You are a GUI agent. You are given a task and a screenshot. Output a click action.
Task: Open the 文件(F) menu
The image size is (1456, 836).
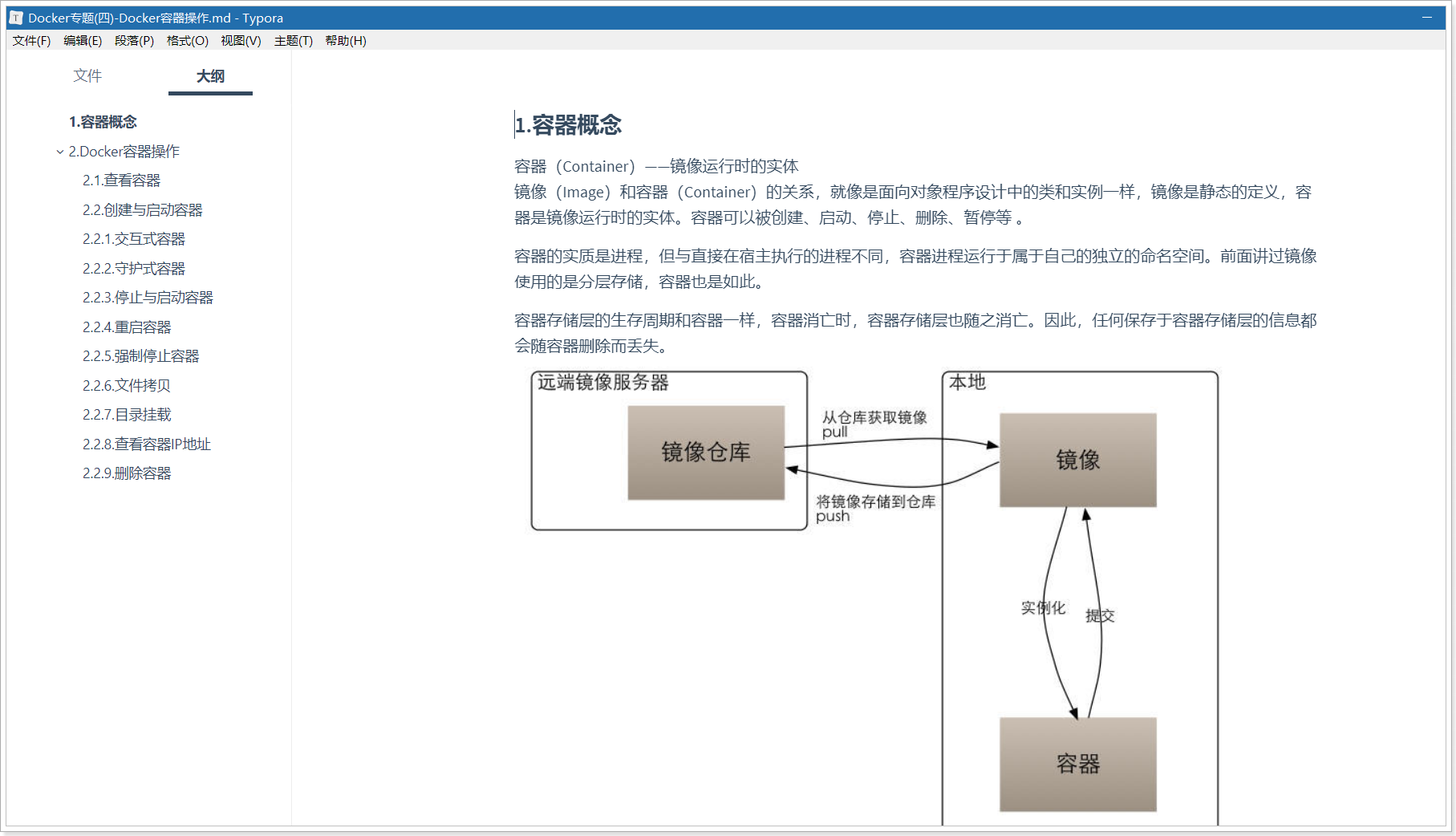click(x=31, y=40)
